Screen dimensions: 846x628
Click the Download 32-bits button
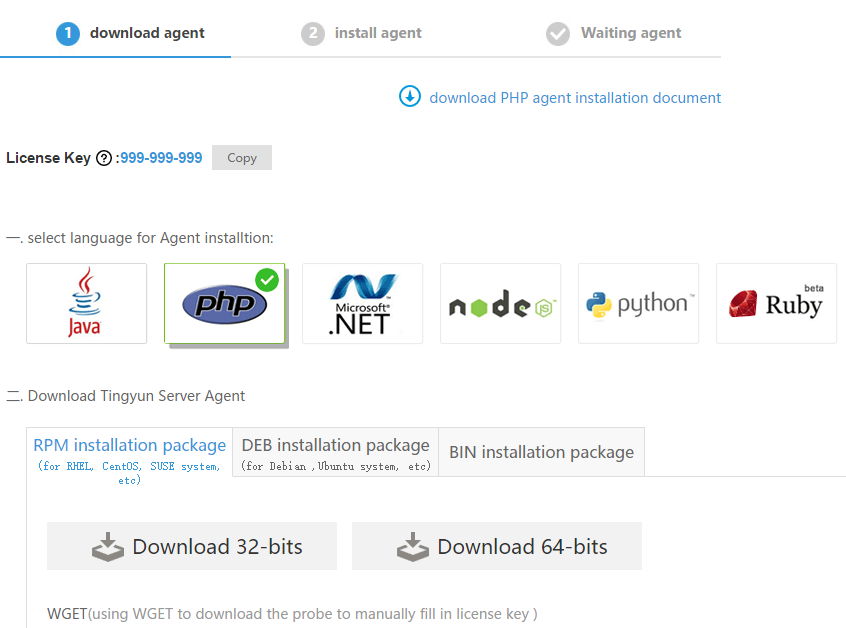coord(192,546)
